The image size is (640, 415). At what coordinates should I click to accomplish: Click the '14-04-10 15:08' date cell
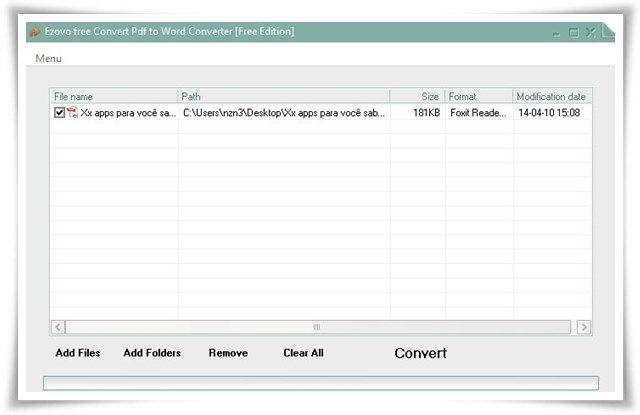tap(549, 113)
